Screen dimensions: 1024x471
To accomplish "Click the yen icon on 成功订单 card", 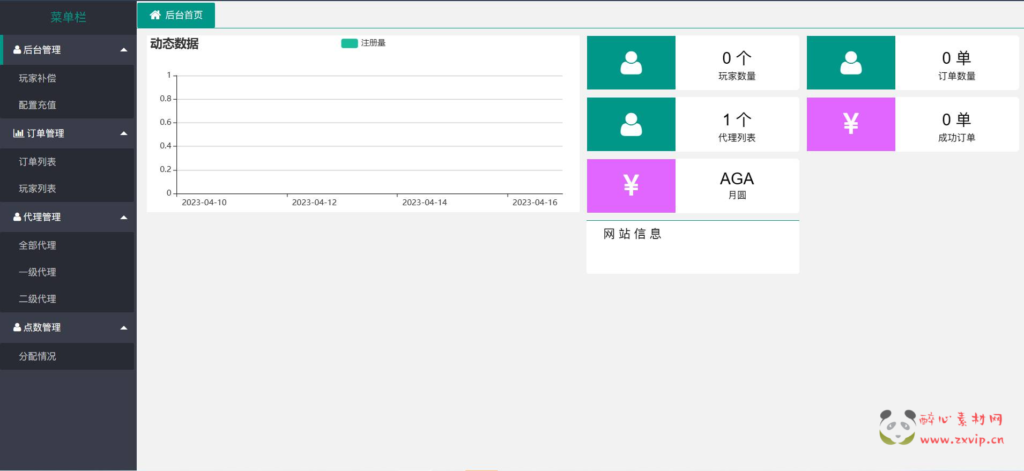I will tap(851, 124).
